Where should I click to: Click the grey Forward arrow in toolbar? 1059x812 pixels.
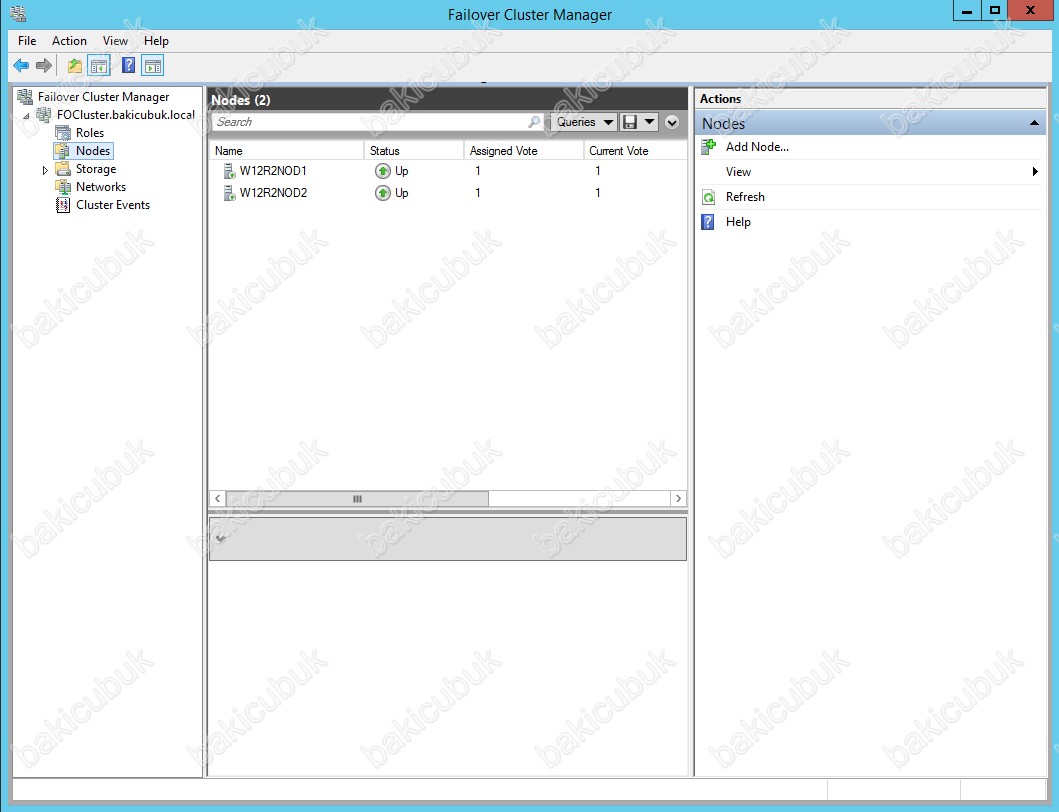pos(44,66)
